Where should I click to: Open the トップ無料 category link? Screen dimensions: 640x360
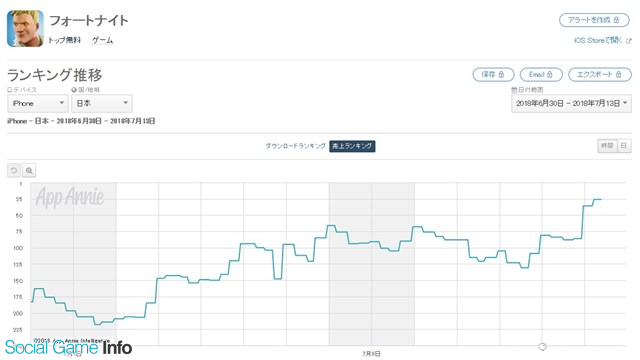point(64,40)
